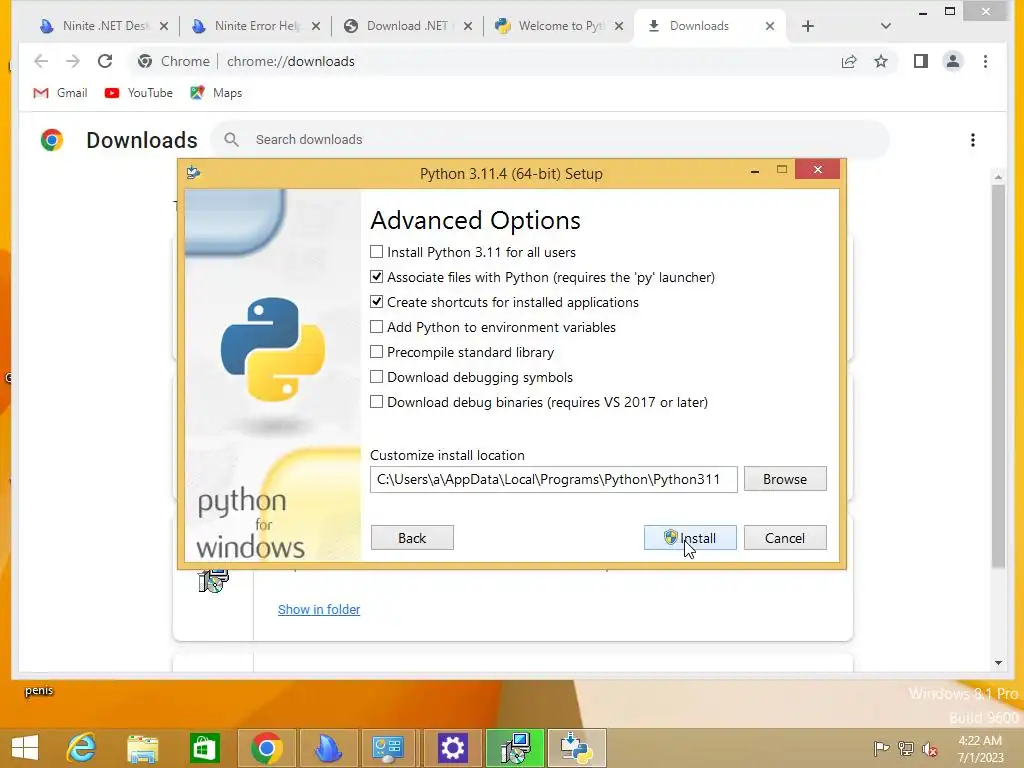1024x768 pixels.
Task: Uncheck Create shortcuts for installed applications
Action: 376,302
